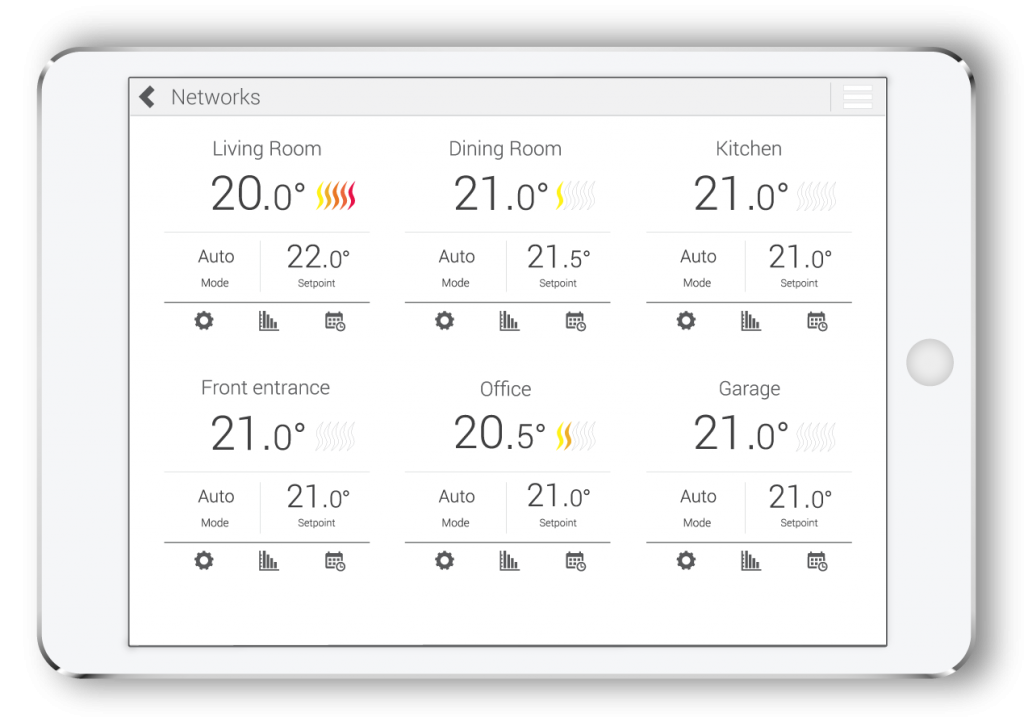Open Garage settings gear

coord(686,560)
